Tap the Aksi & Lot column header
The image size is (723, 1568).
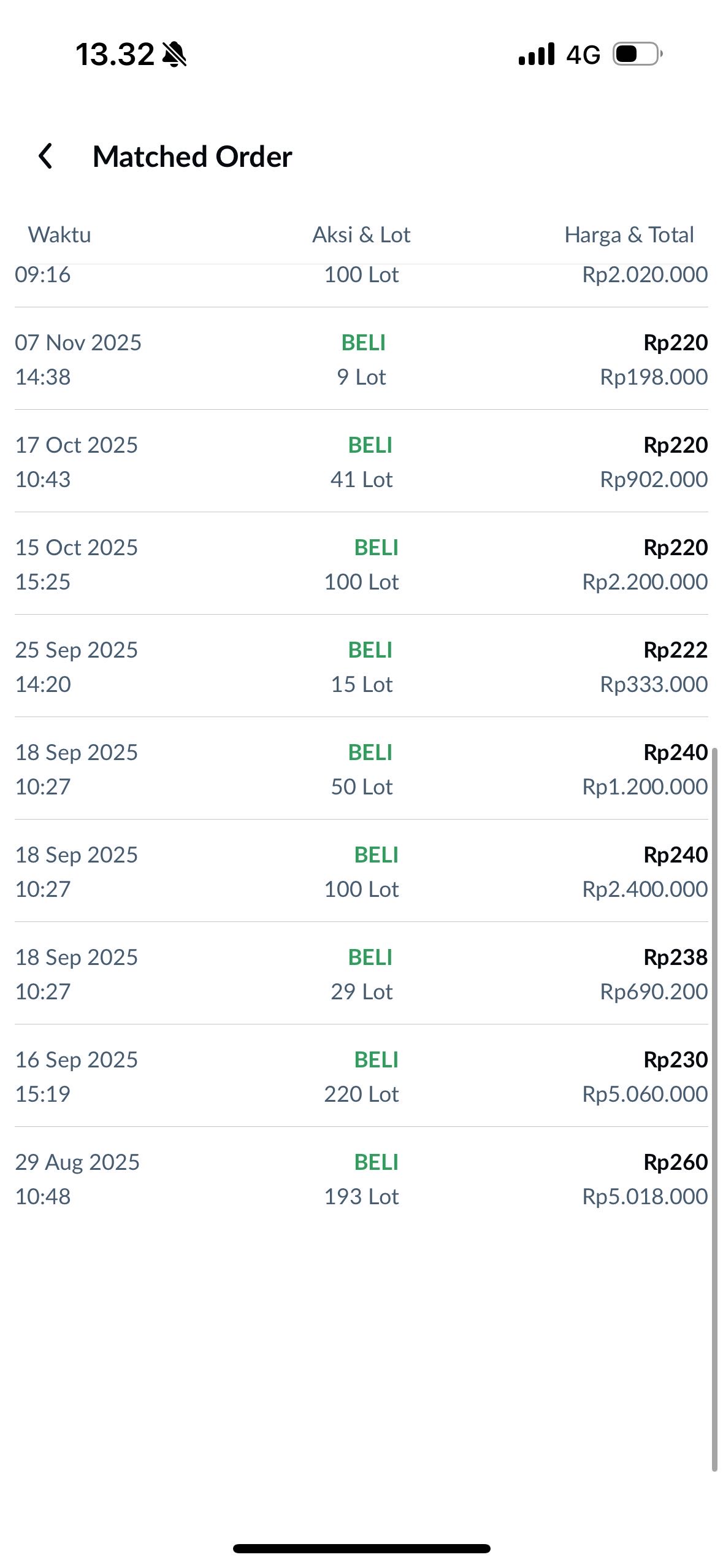coord(361,235)
